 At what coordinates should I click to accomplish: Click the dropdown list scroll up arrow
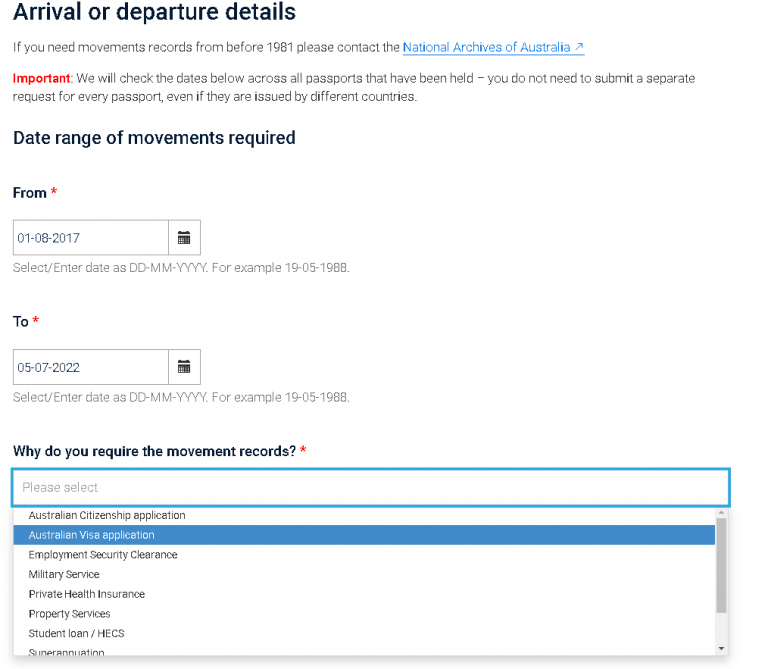(721, 513)
